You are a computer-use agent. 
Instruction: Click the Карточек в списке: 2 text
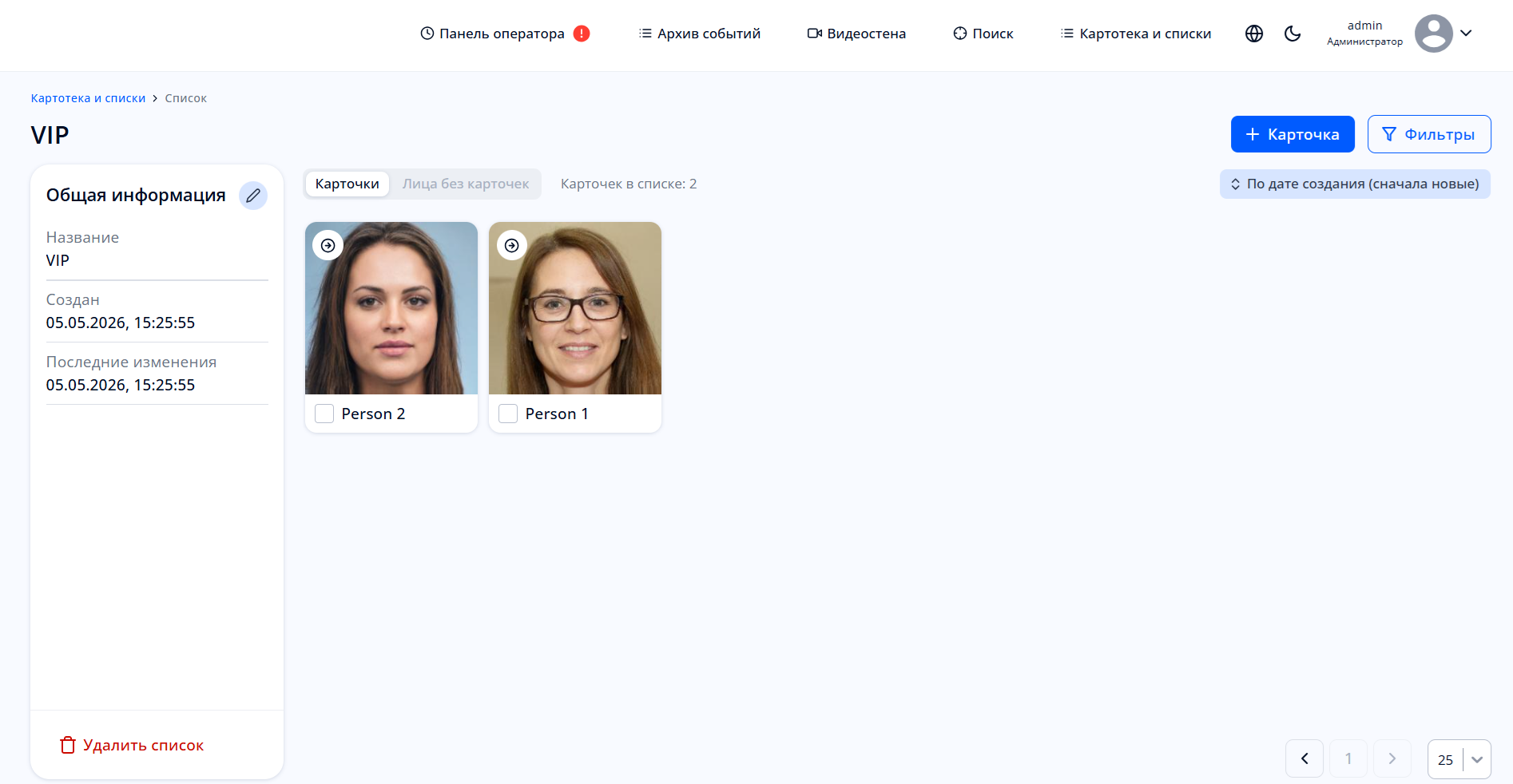[629, 184]
